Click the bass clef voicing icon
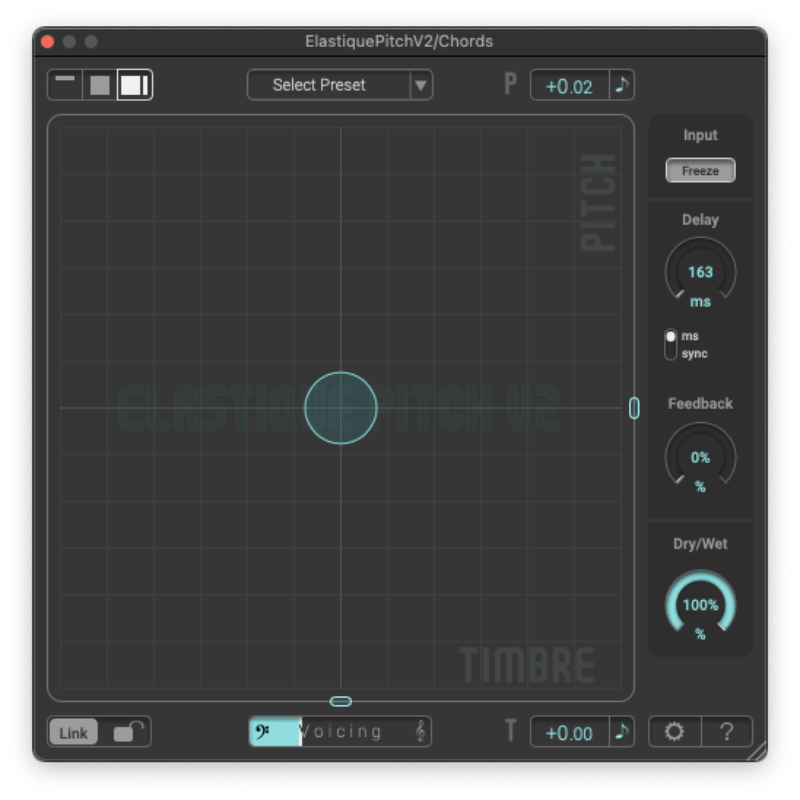The height and width of the screenshot is (800, 800). pos(264,732)
